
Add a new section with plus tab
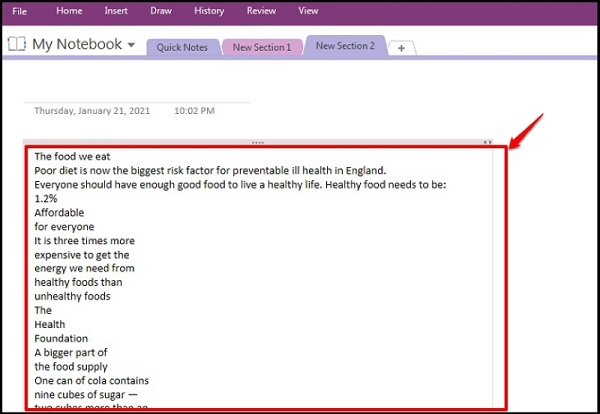point(401,48)
